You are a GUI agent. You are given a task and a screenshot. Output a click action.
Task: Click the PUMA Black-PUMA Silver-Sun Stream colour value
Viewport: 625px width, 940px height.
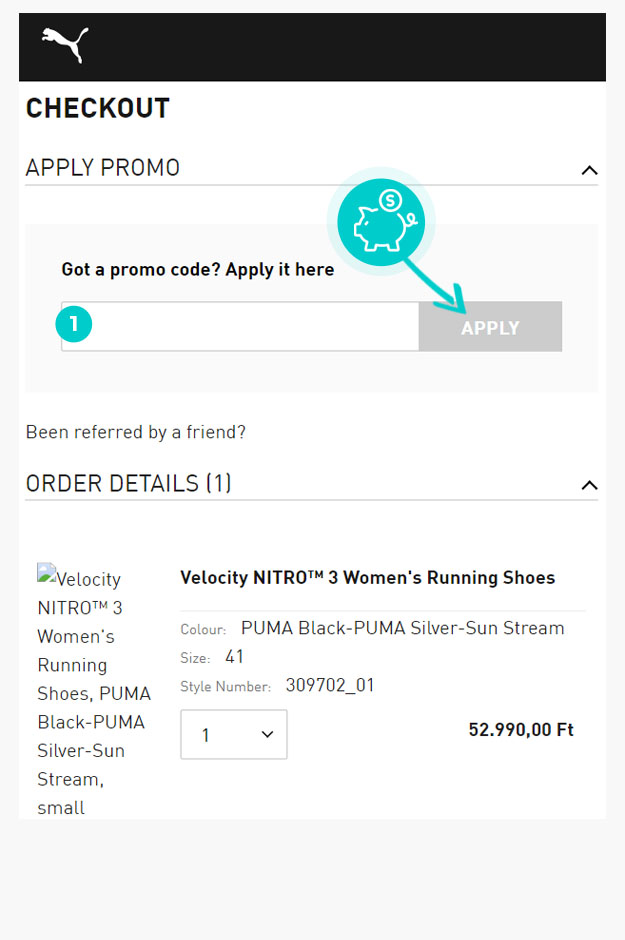(x=403, y=628)
